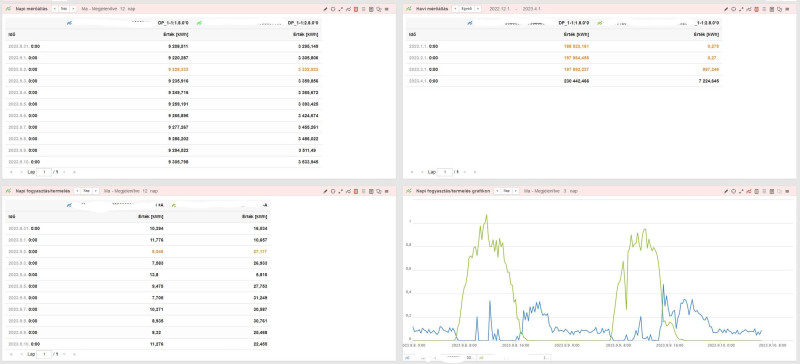The width and height of the screenshot is (800, 364).
Task: Open the period unit dropdown in Napi mérőállás
Action: [x=64, y=9]
